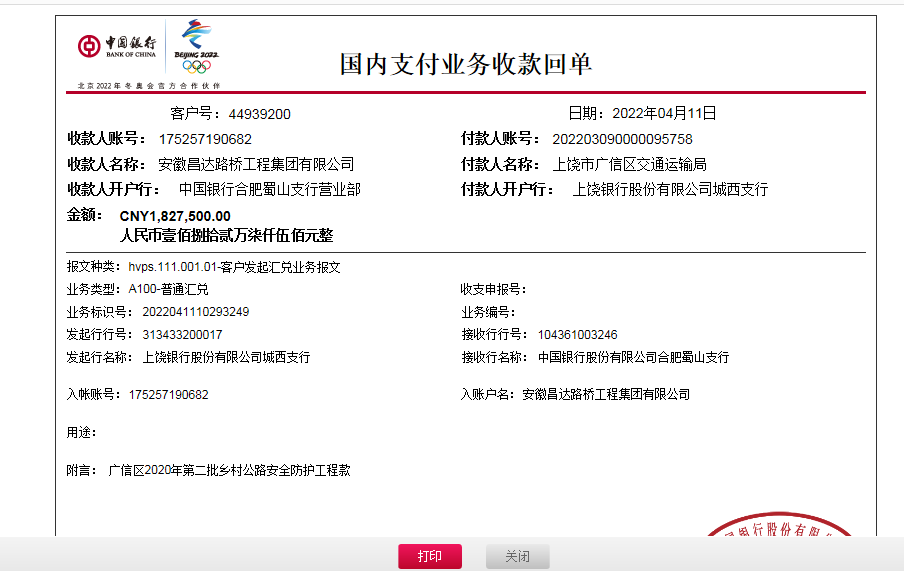The image size is (904, 571).
Task: Click the business type A100-普通汇兑
Action: 168,289
